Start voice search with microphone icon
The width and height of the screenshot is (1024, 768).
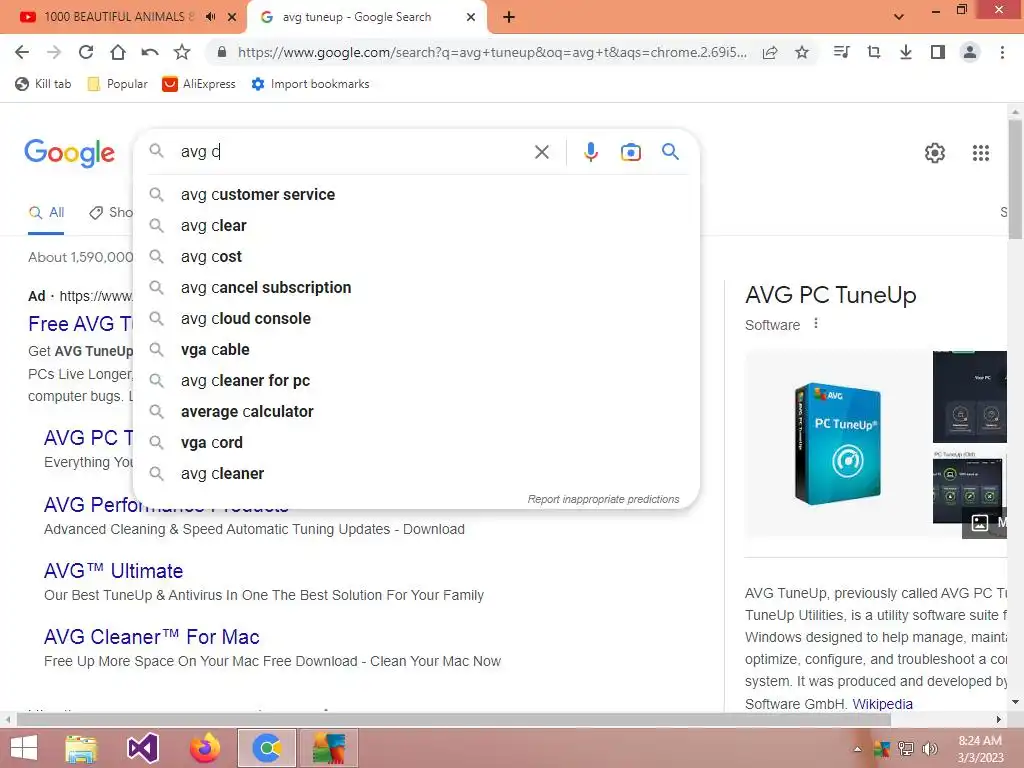[590, 152]
